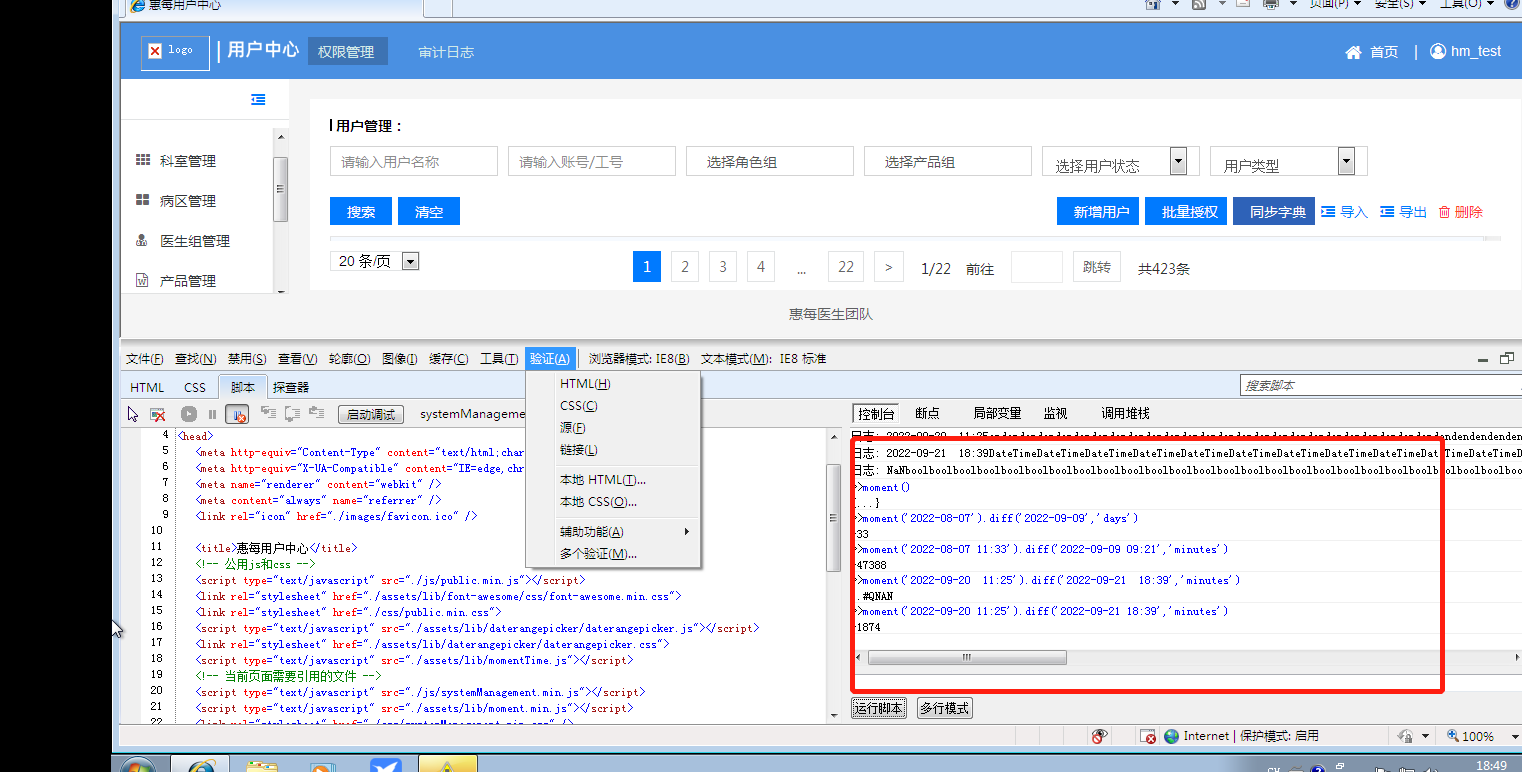Open the 查找(N) menu
The width and height of the screenshot is (1522, 772).
click(195, 359)
